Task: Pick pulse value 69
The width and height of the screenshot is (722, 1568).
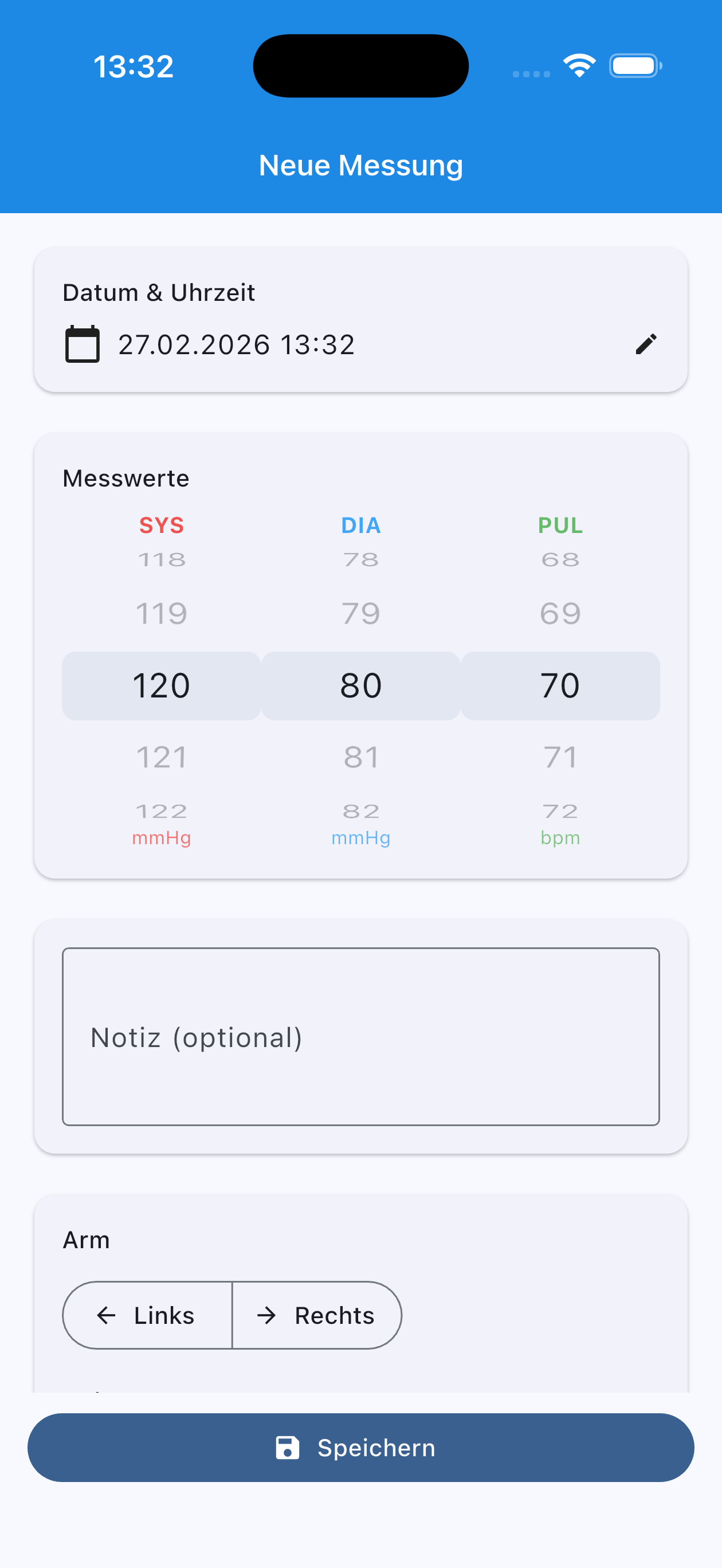Action: coord(560,613)
